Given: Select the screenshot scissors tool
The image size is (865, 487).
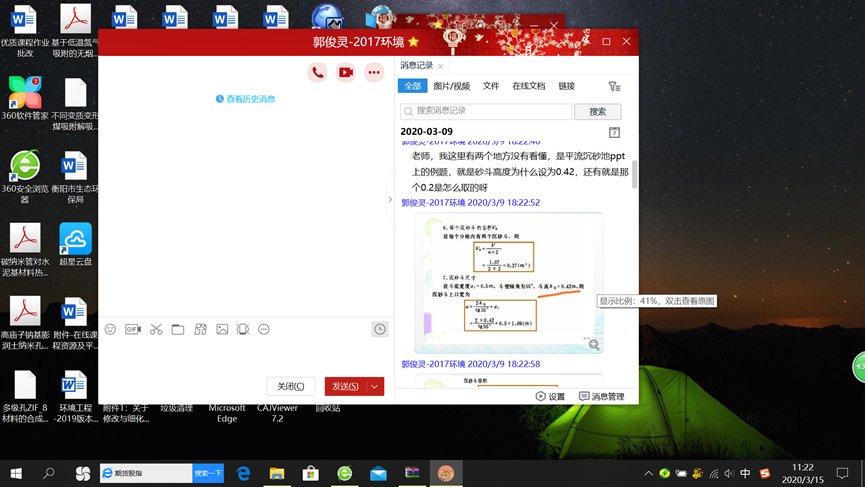Looking at the screenshot, I should [x=156, y=329].
